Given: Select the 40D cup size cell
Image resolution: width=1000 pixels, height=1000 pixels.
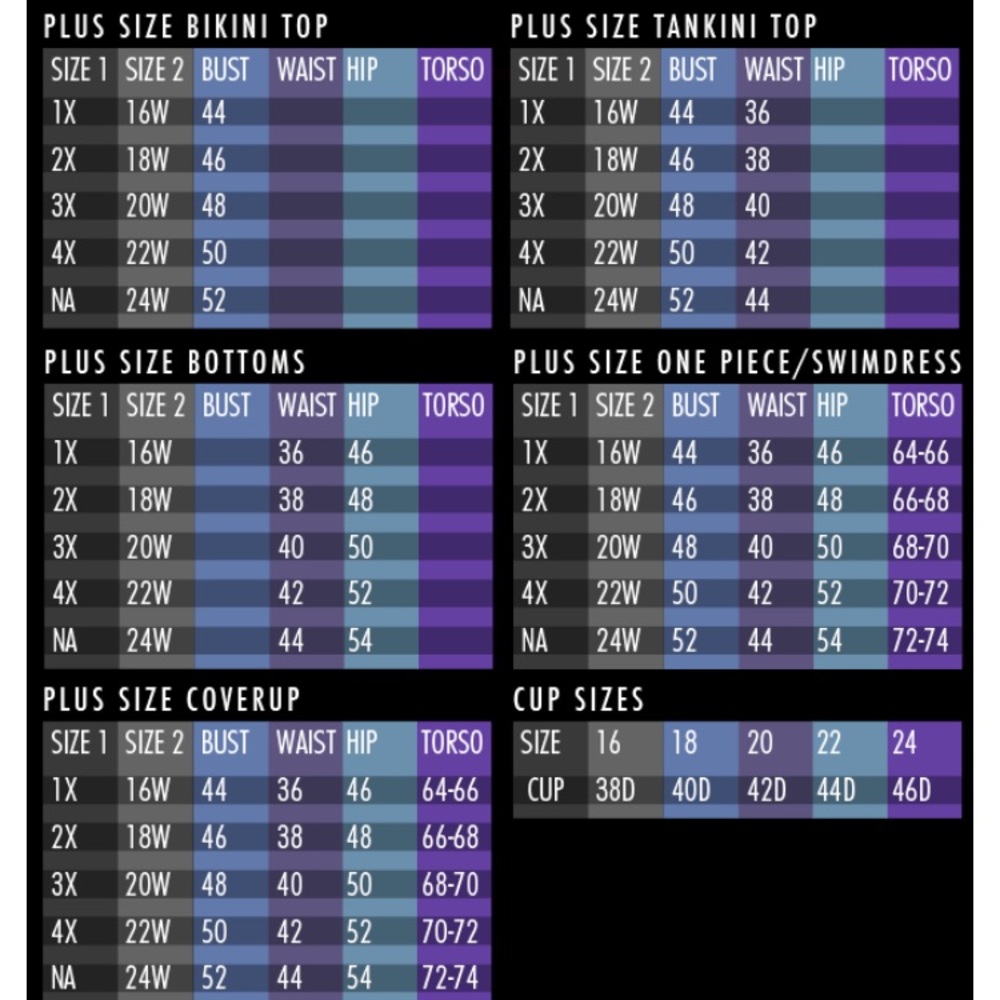Looking at the screenshot, I should (691, 790).
